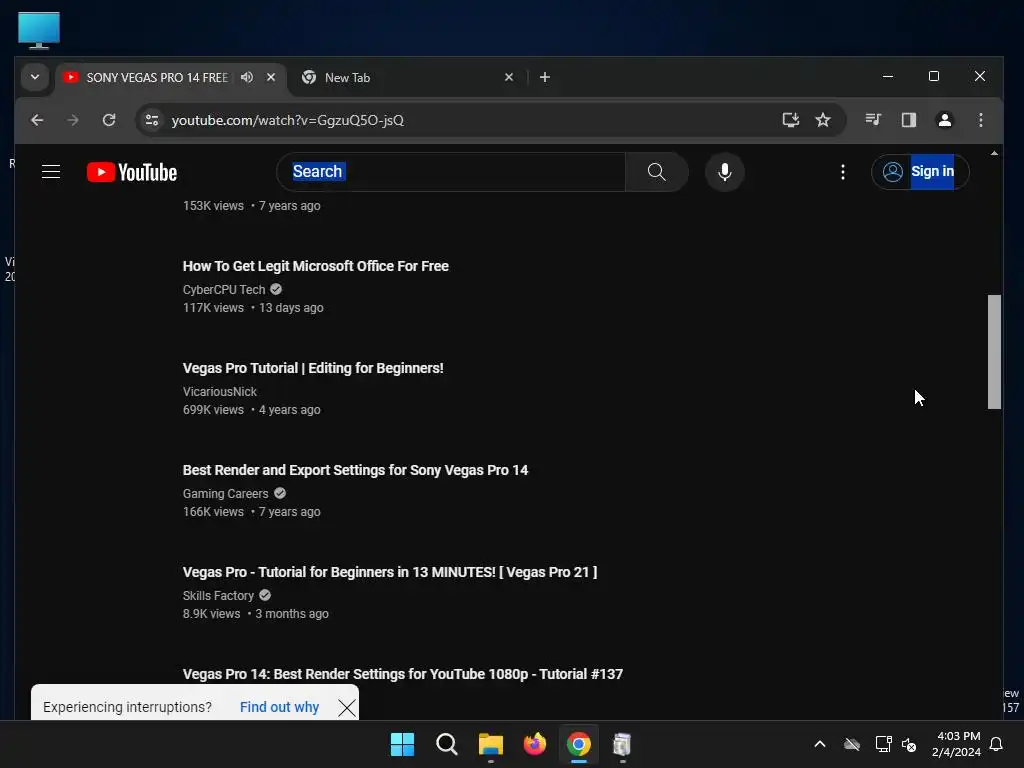Image resolution: width=1024 pixels, height=768 pixels.
Task: Show hidden system tray icons
Action: tap(820, 744)
